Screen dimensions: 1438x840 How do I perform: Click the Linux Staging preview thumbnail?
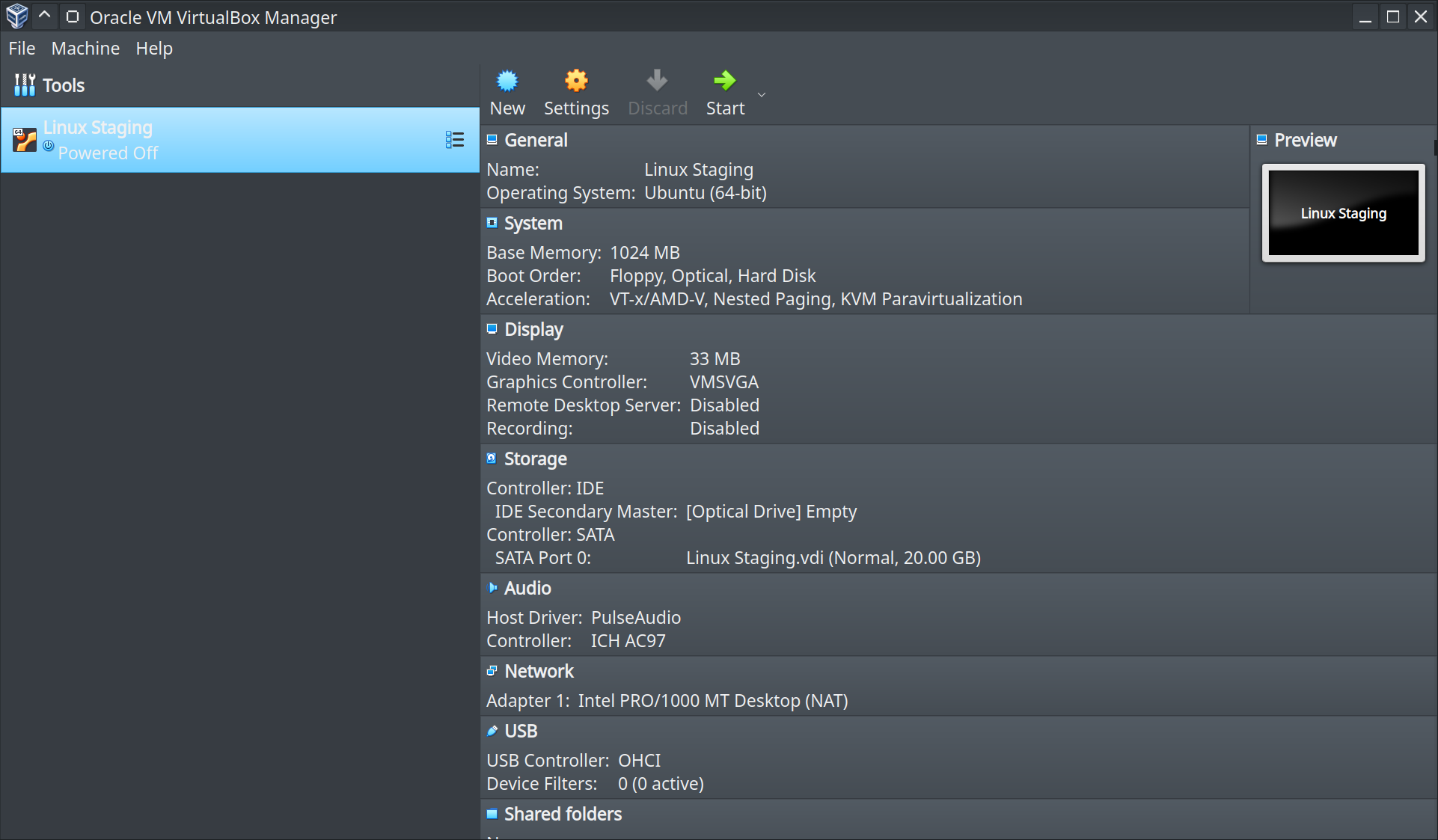tap(1343, 214)
